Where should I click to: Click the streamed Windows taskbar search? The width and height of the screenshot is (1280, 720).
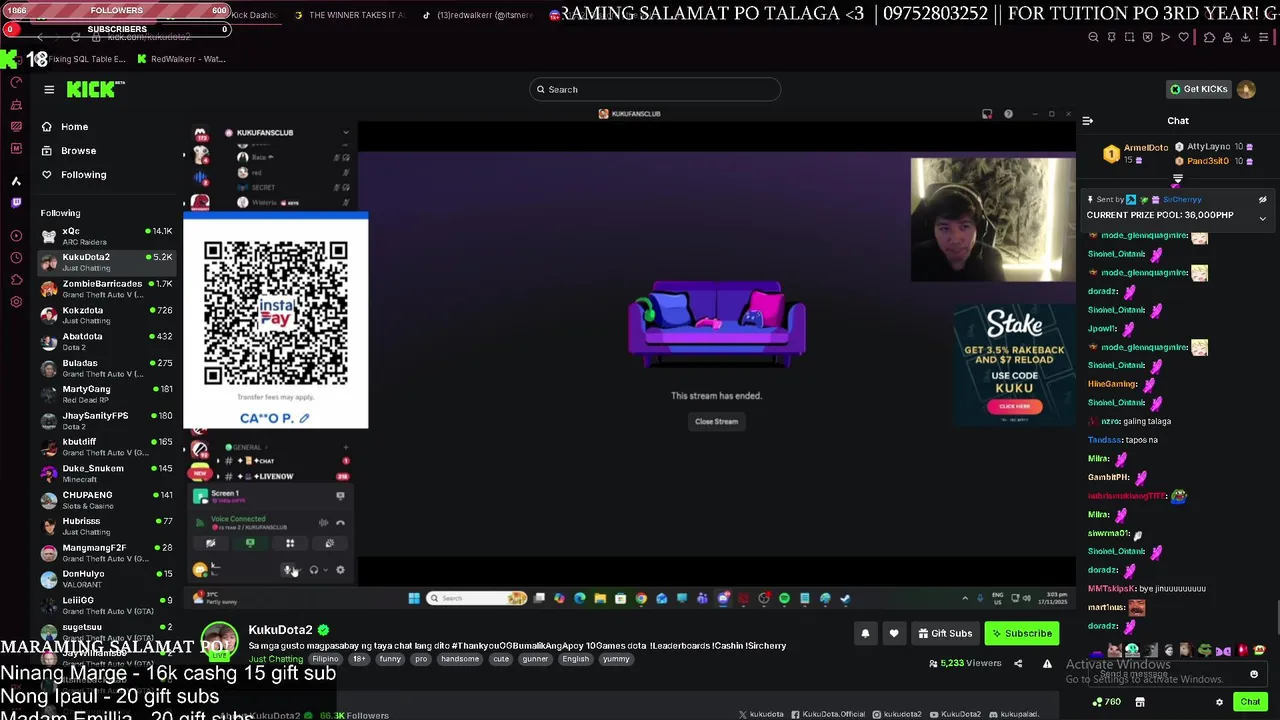pyautogui.click(x=477, y=599)
